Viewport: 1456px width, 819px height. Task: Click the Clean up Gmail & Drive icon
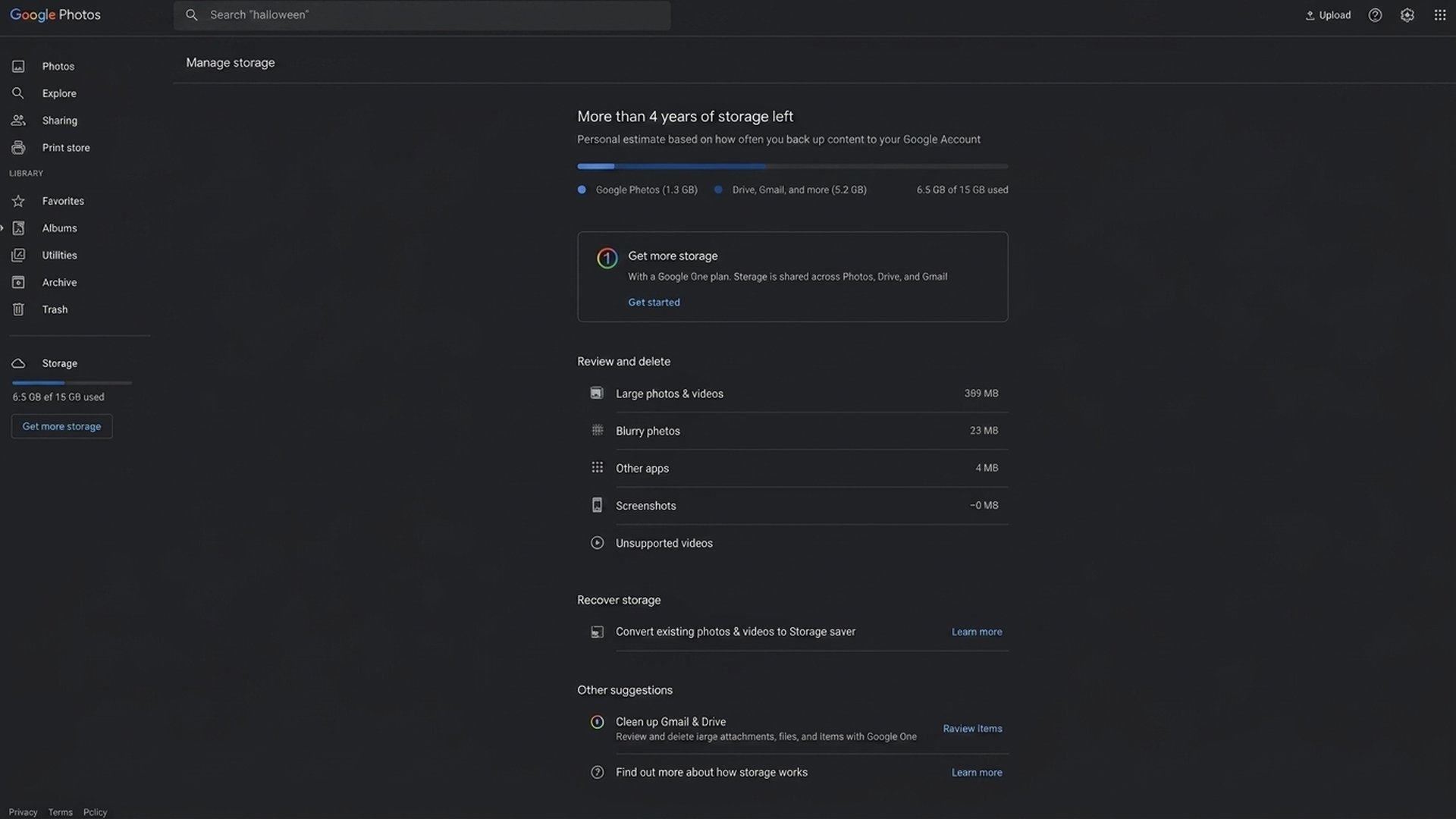597,722
